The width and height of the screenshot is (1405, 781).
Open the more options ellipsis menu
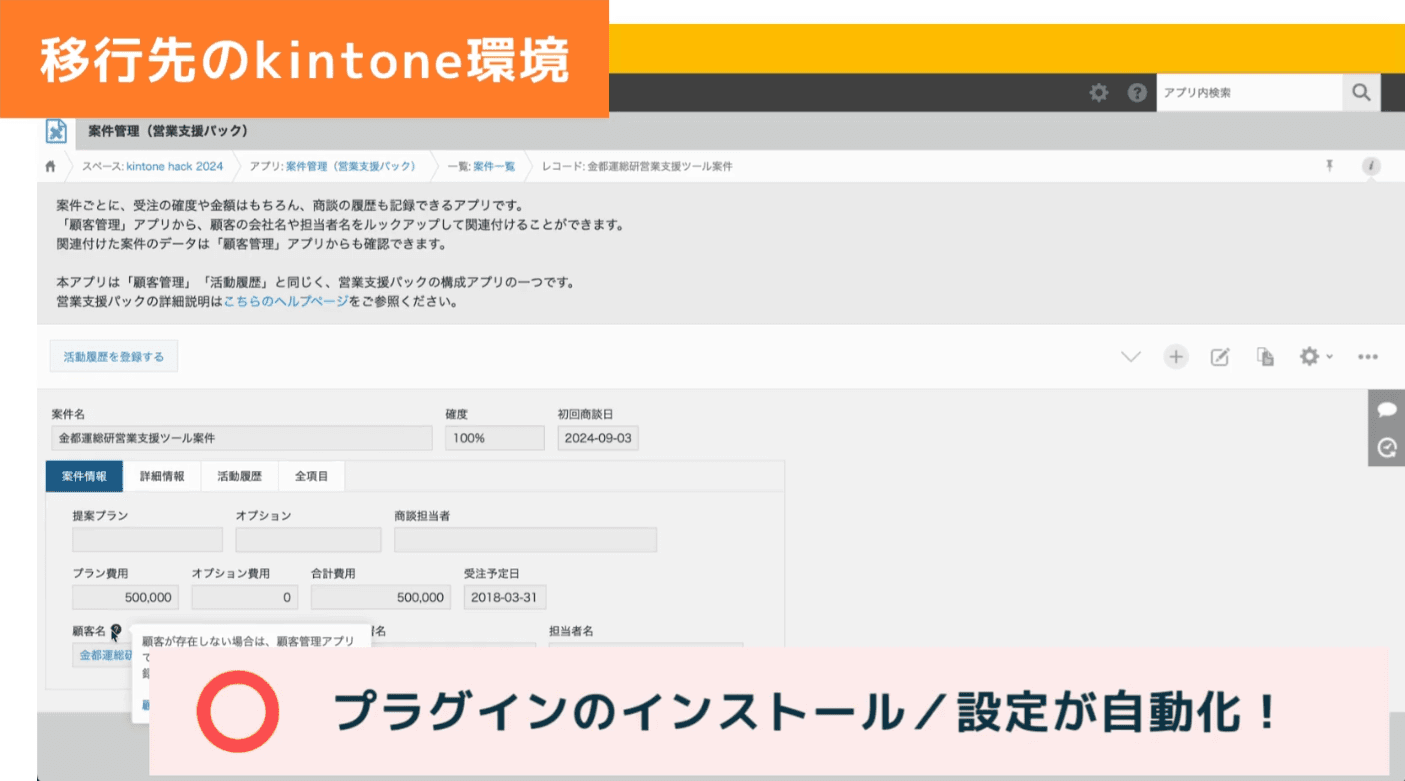(x=1368, y=357)
